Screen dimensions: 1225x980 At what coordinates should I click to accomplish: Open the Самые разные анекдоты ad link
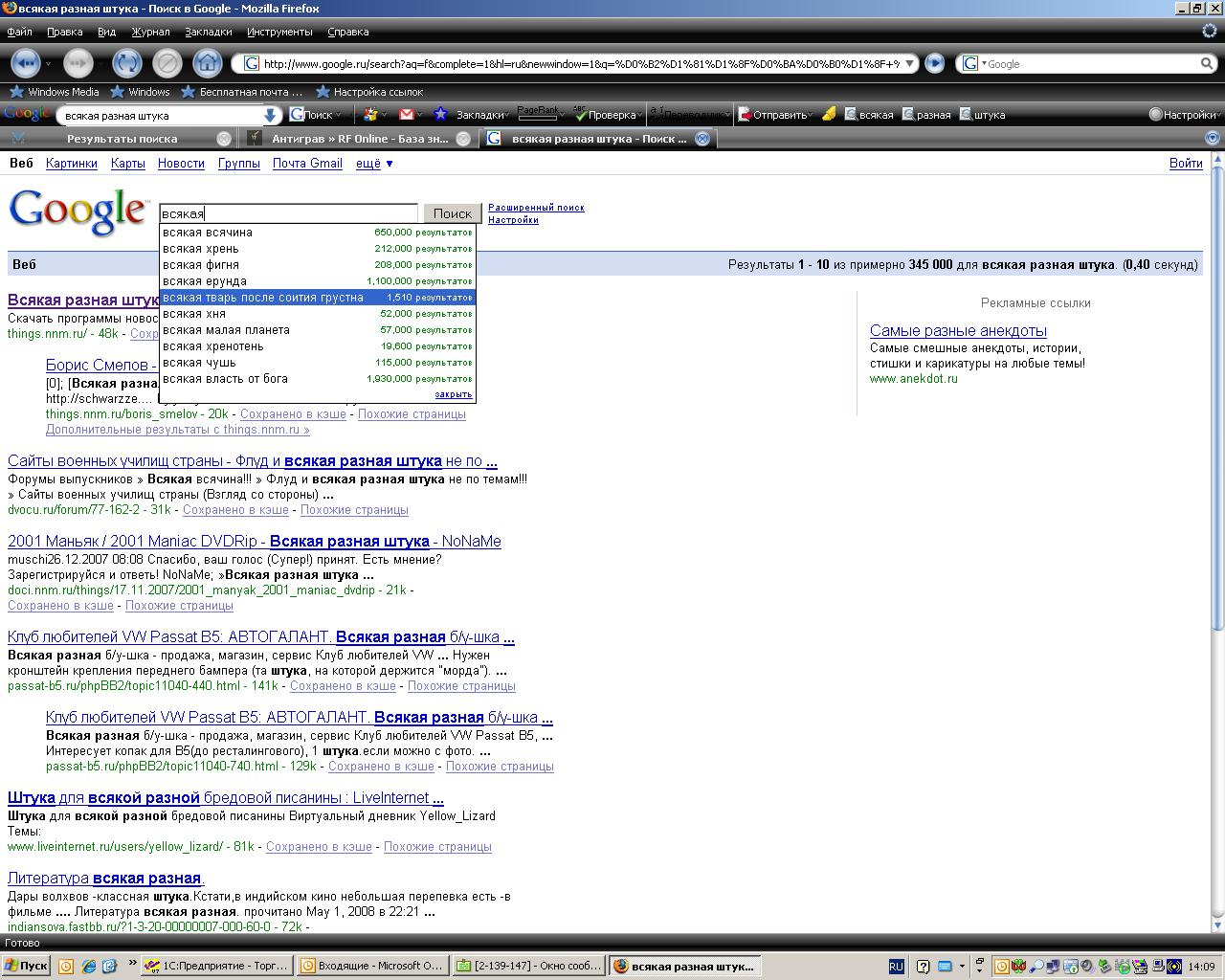pyautogui.click(x=958, y=331)
